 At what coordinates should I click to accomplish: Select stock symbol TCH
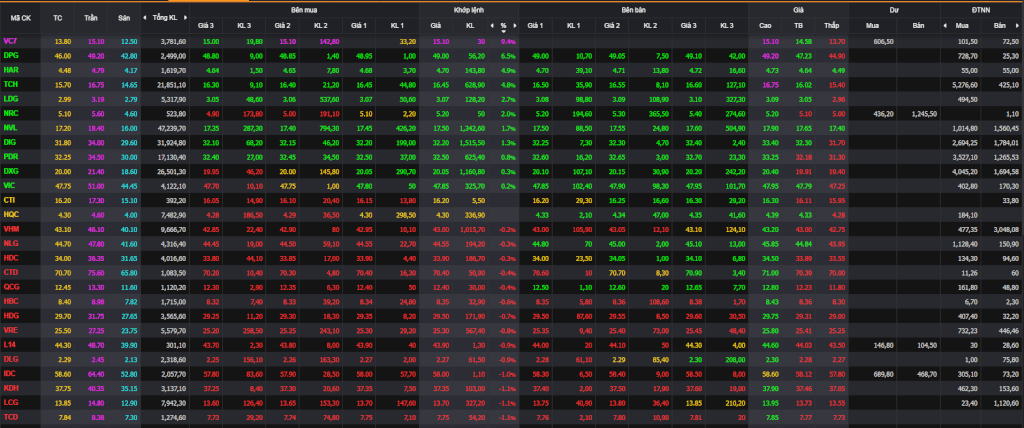point(10,84)
